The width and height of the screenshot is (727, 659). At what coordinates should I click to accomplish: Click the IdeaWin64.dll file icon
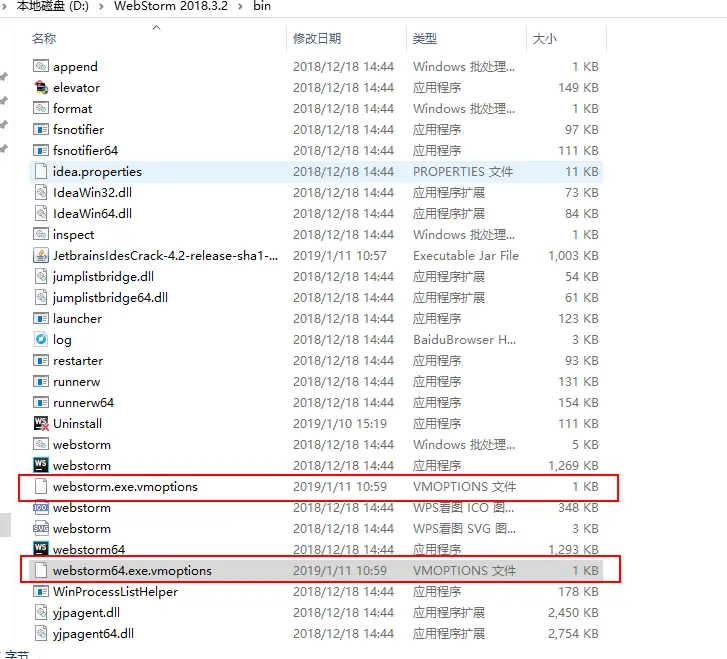pyautogui.click(x=41, y=213)
